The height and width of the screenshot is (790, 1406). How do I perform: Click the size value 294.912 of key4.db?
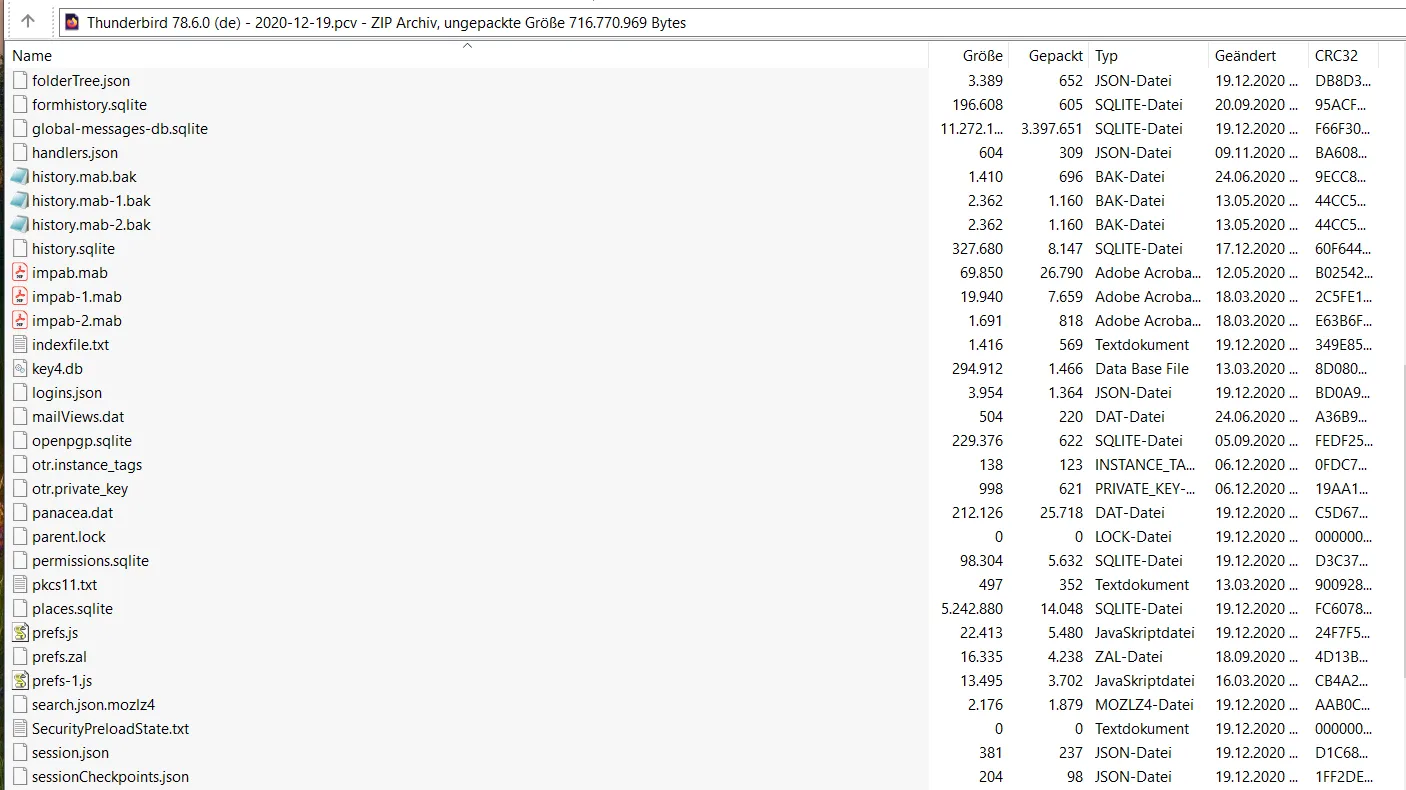977,368
